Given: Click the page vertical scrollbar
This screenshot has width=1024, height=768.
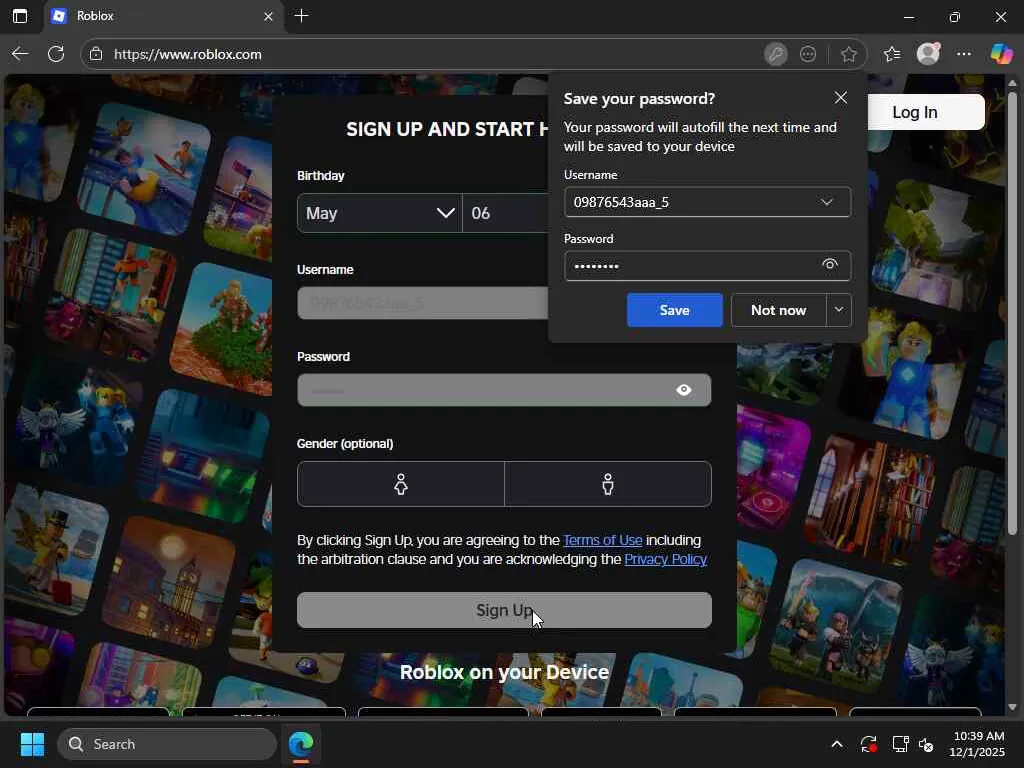Looking at the screenshot, I should click(x=1012, y=313).
